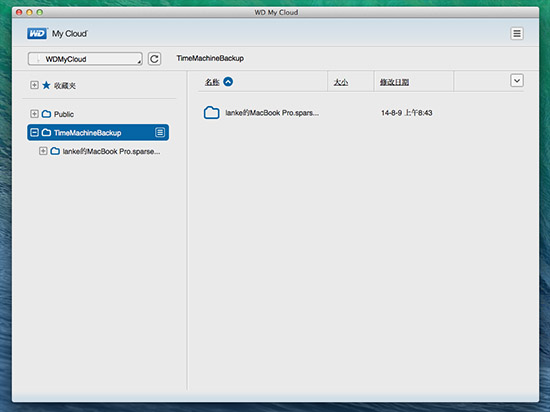Click the name column sort arrow icon

tap(228, 82)
